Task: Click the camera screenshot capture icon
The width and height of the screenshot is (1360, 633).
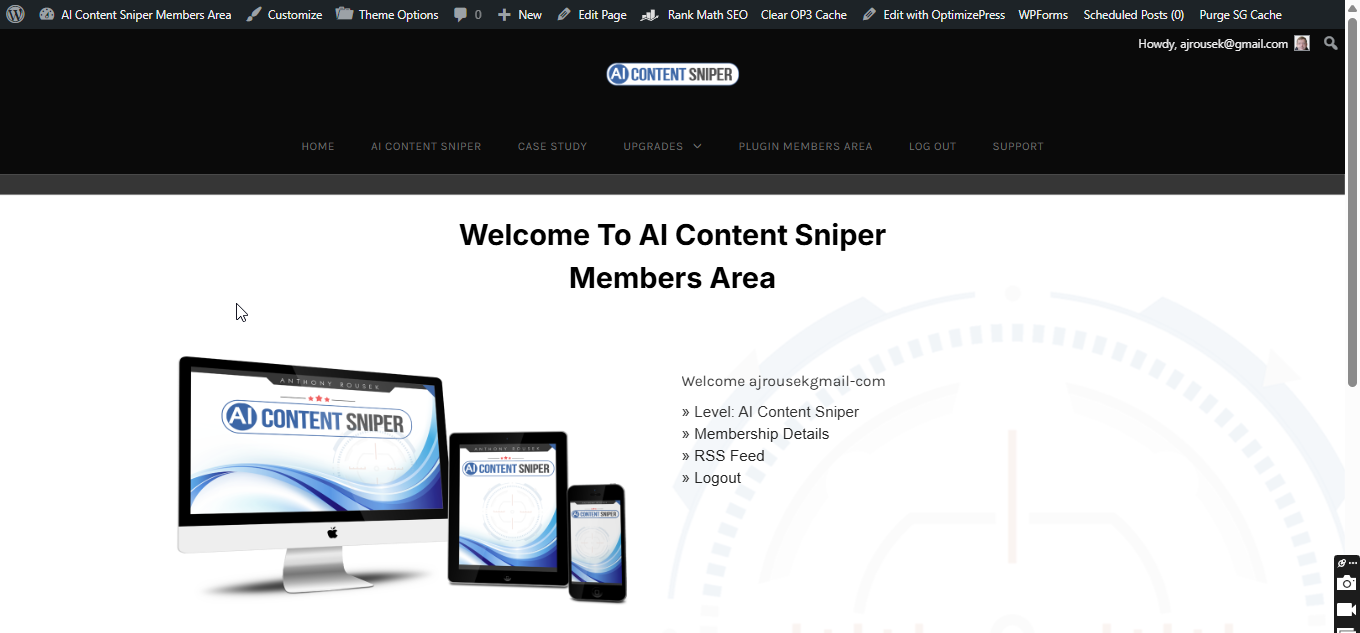Action: 1347,583
